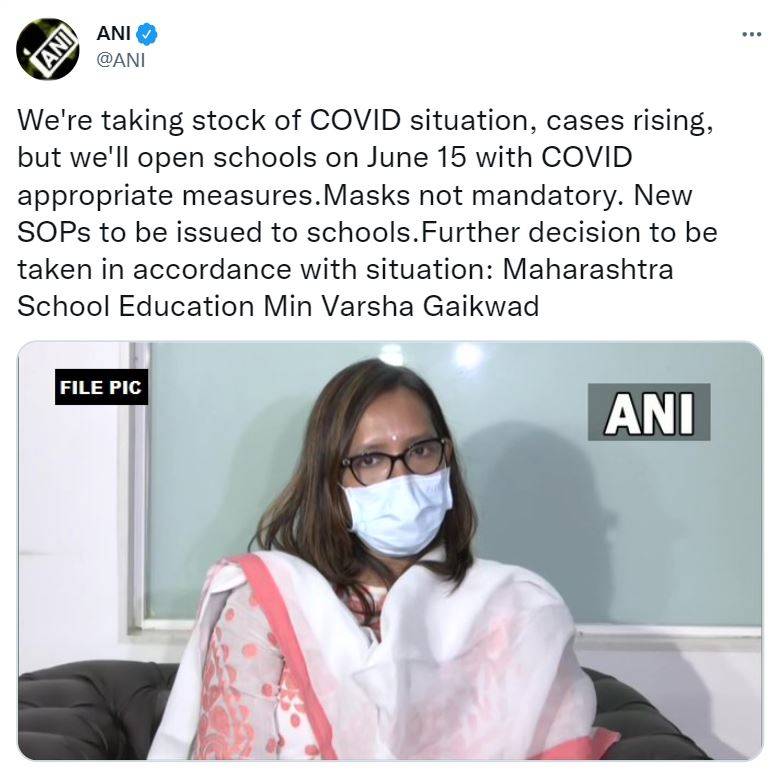Click the FILE PIC label on photo
This screenshot has height=774, width=781.
101,387
